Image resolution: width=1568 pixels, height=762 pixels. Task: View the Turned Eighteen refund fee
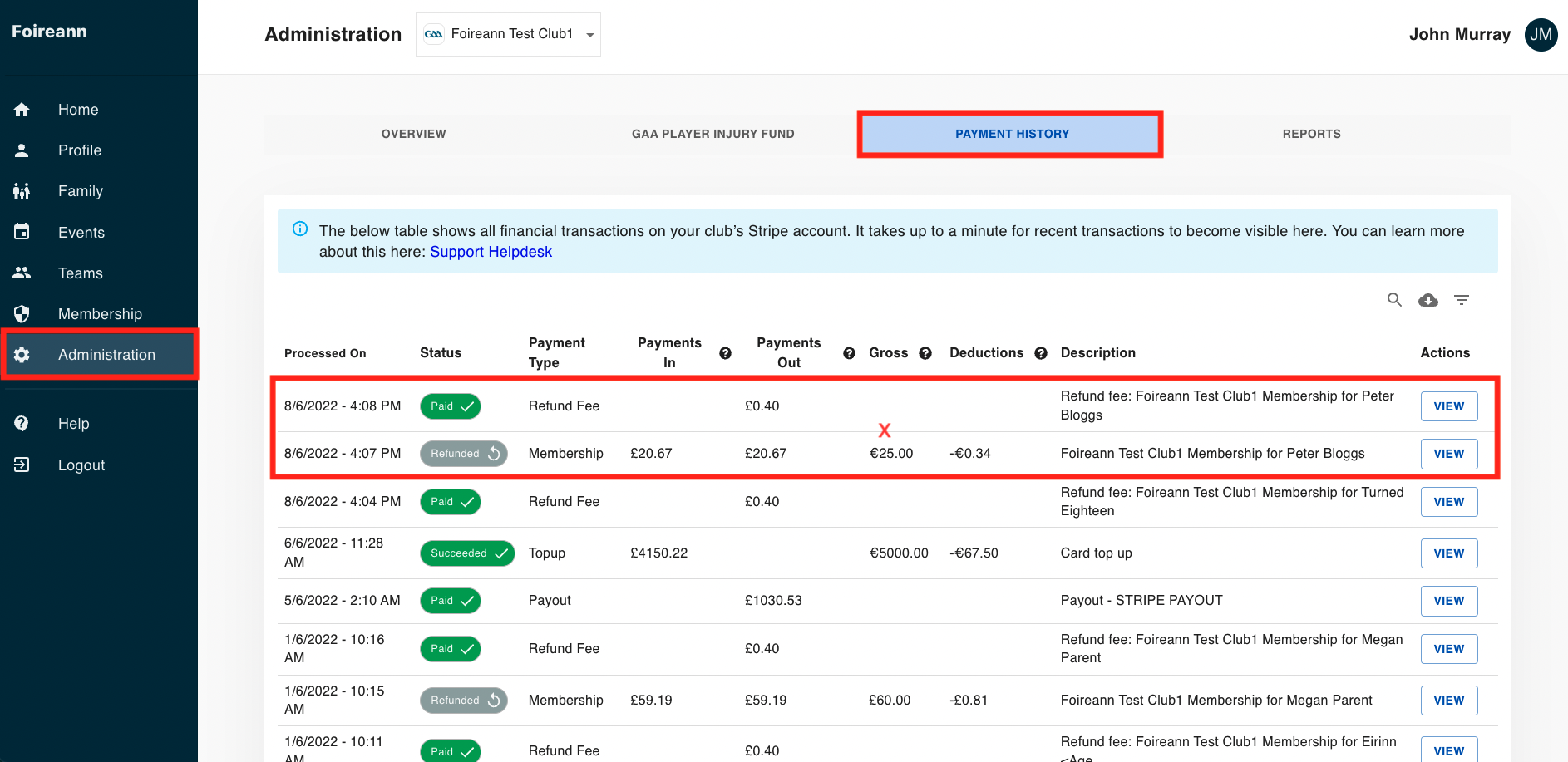(x=1449, y=502)
